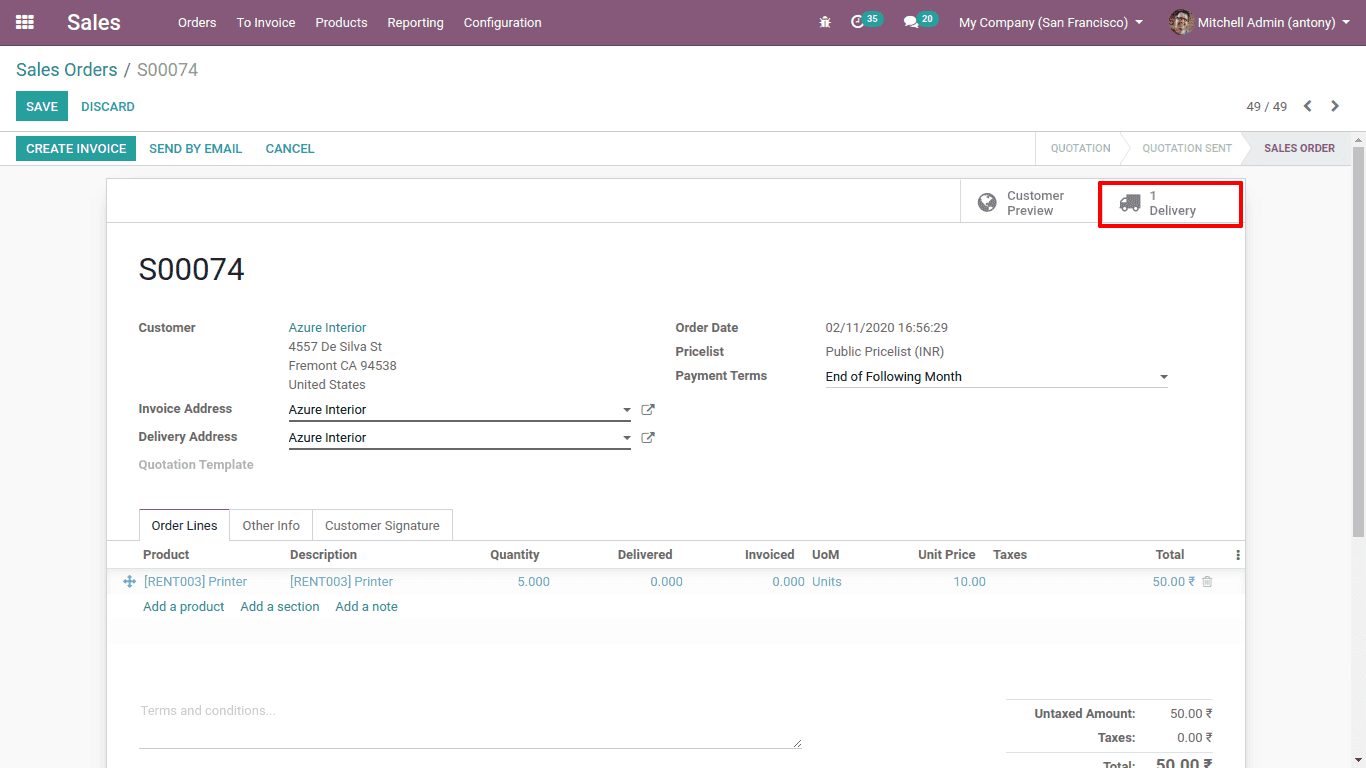
Task: Click the [RENT003] Printer product cell
Action: pyautogui.click(x=196, y=582)
